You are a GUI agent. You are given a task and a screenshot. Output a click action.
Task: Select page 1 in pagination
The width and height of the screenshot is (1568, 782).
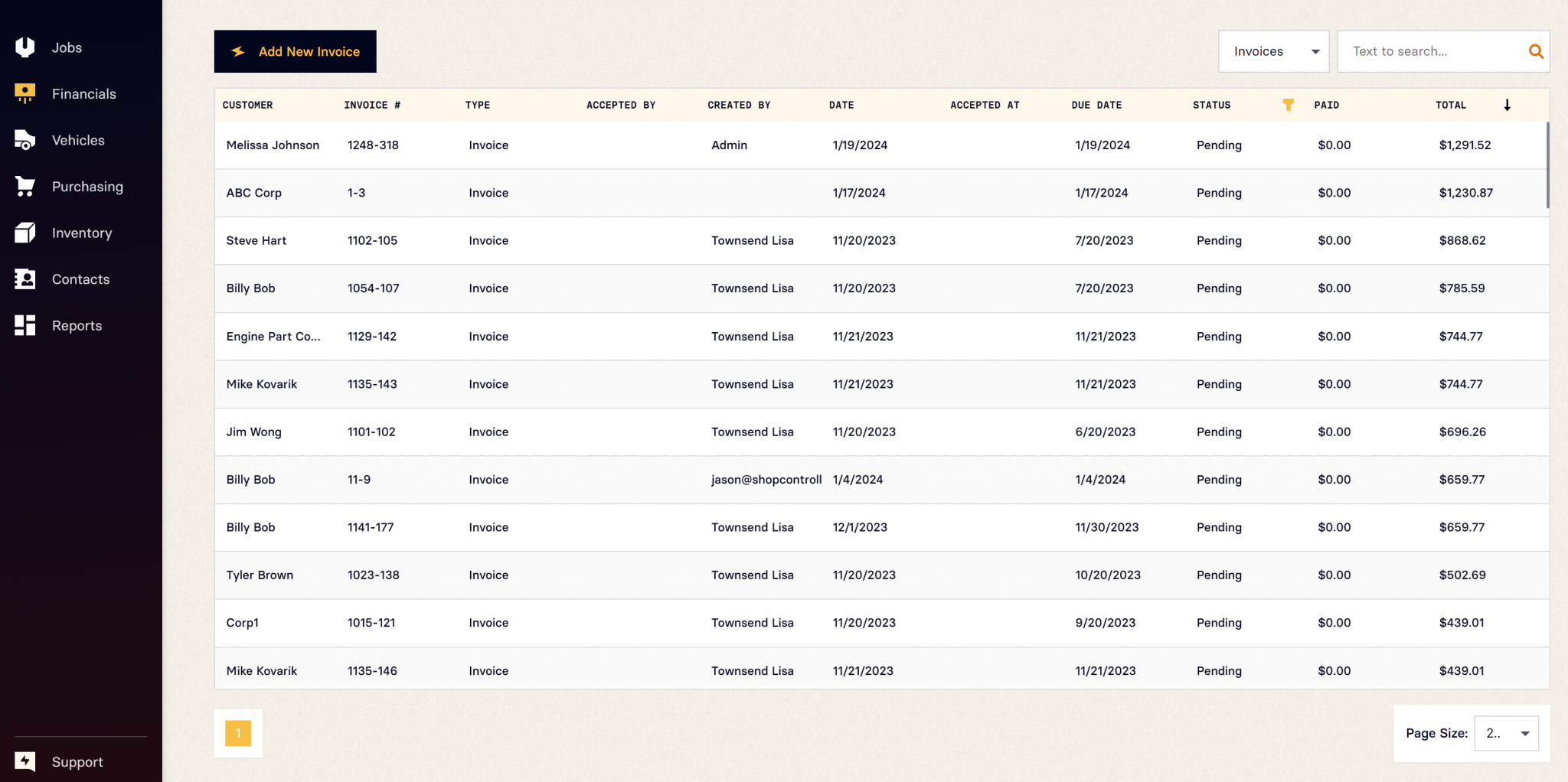238,733
